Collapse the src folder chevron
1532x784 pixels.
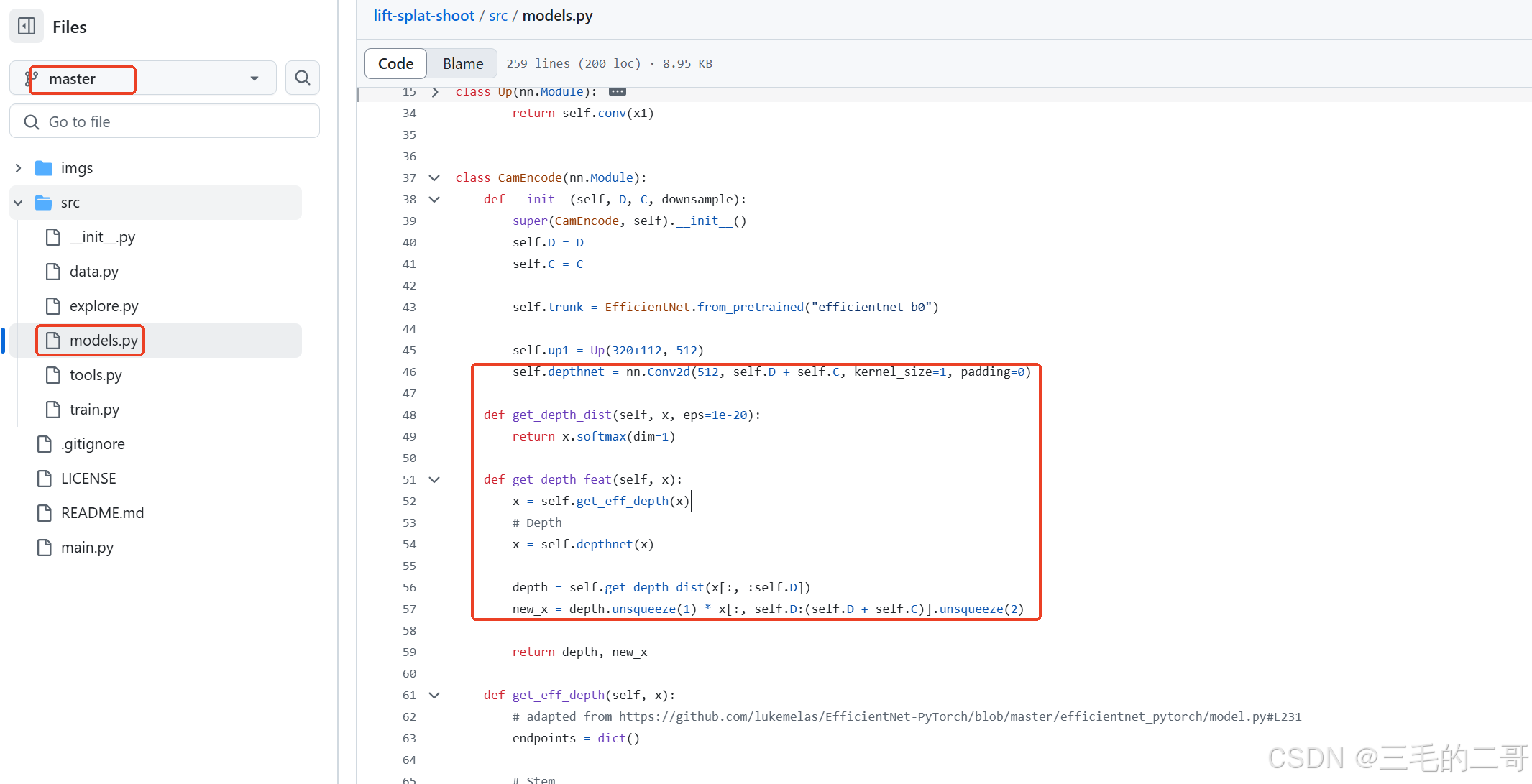click(18, 203)
